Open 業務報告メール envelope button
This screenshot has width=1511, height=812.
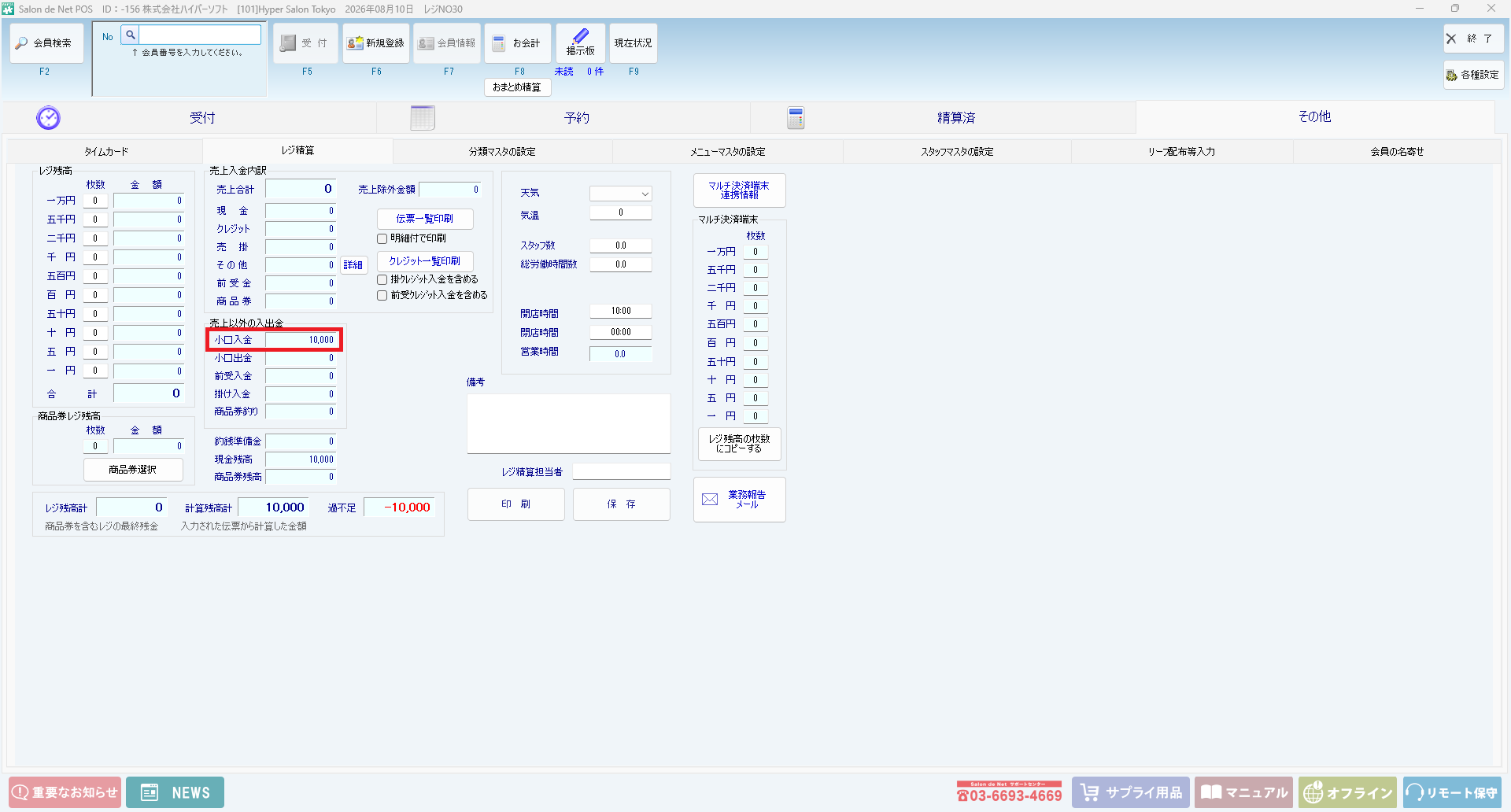coord(740,500)
